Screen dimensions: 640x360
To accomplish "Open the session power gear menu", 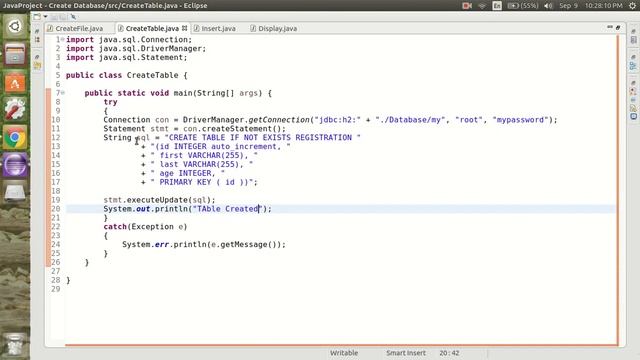I will 632,5.
